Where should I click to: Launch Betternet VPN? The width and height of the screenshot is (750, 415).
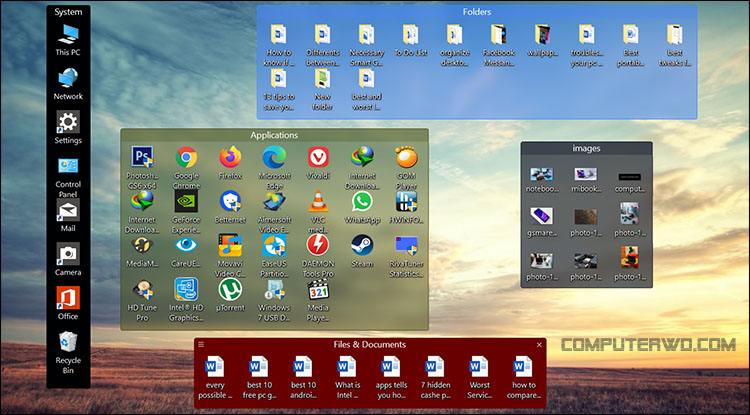(x=230, y=201)
